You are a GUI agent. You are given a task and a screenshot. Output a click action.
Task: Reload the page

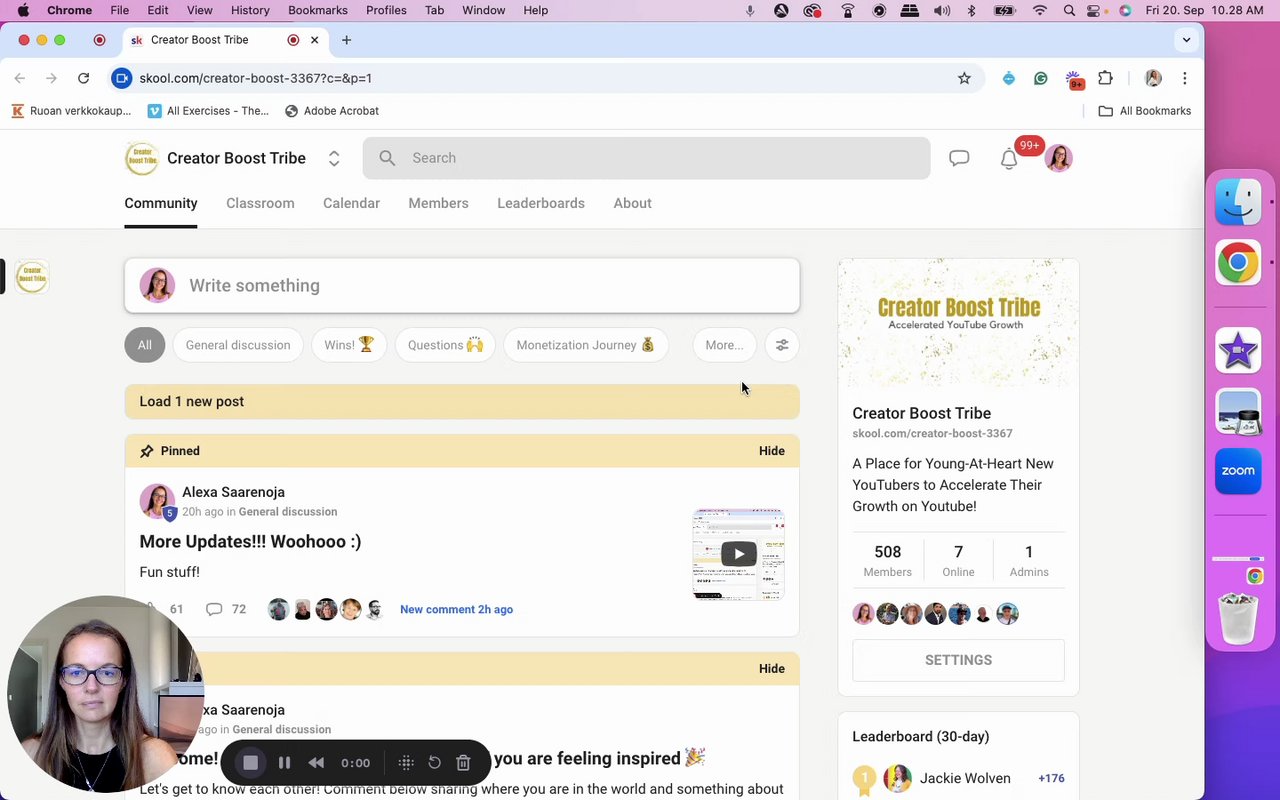pos(84,78)
